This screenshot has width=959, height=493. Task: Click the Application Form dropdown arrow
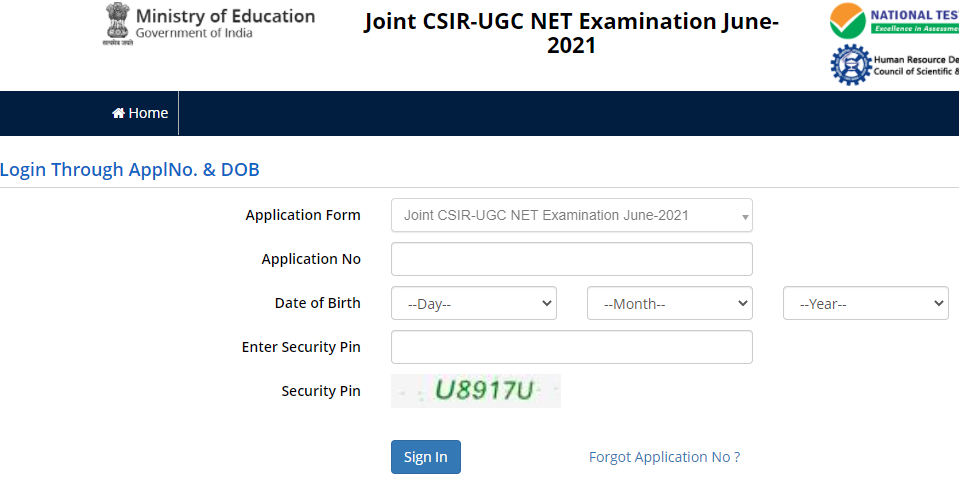pos(744,216)
